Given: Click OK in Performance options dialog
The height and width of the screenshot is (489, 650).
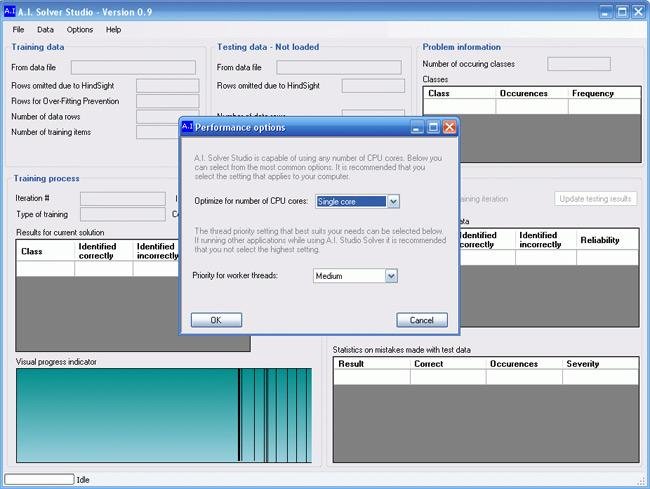Looking at the screenshot, I should point(216,320).
